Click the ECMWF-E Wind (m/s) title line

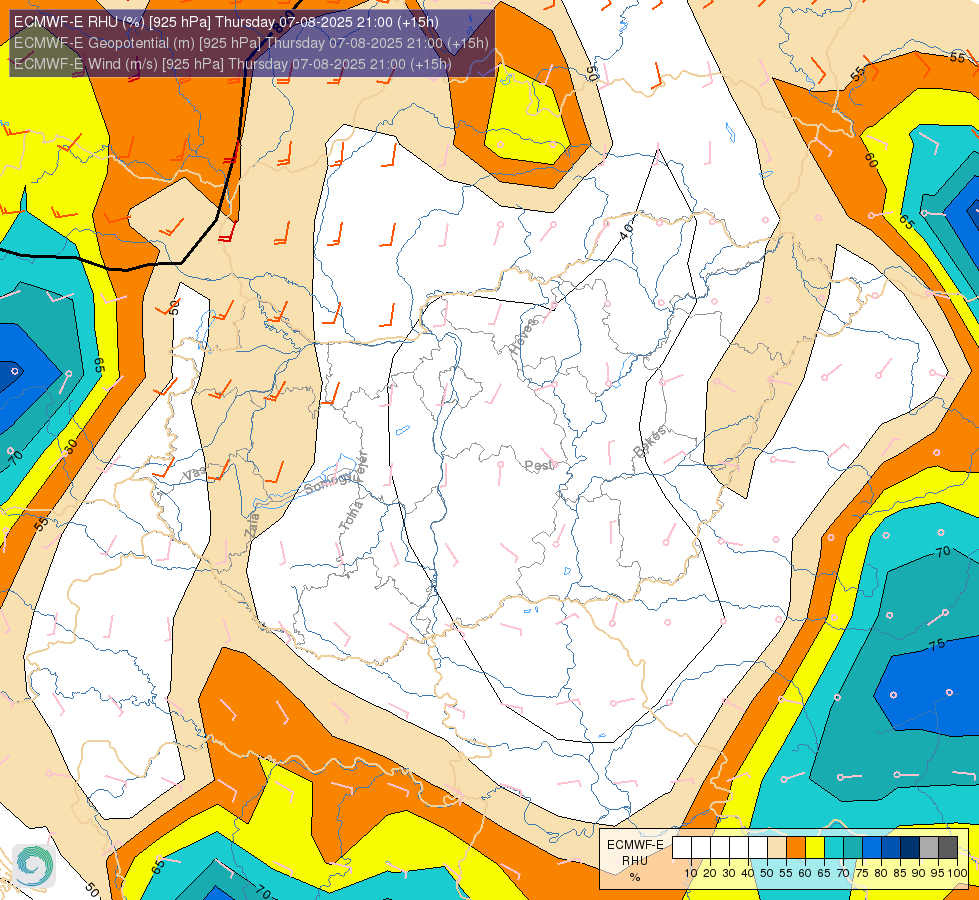coord(232,64)
